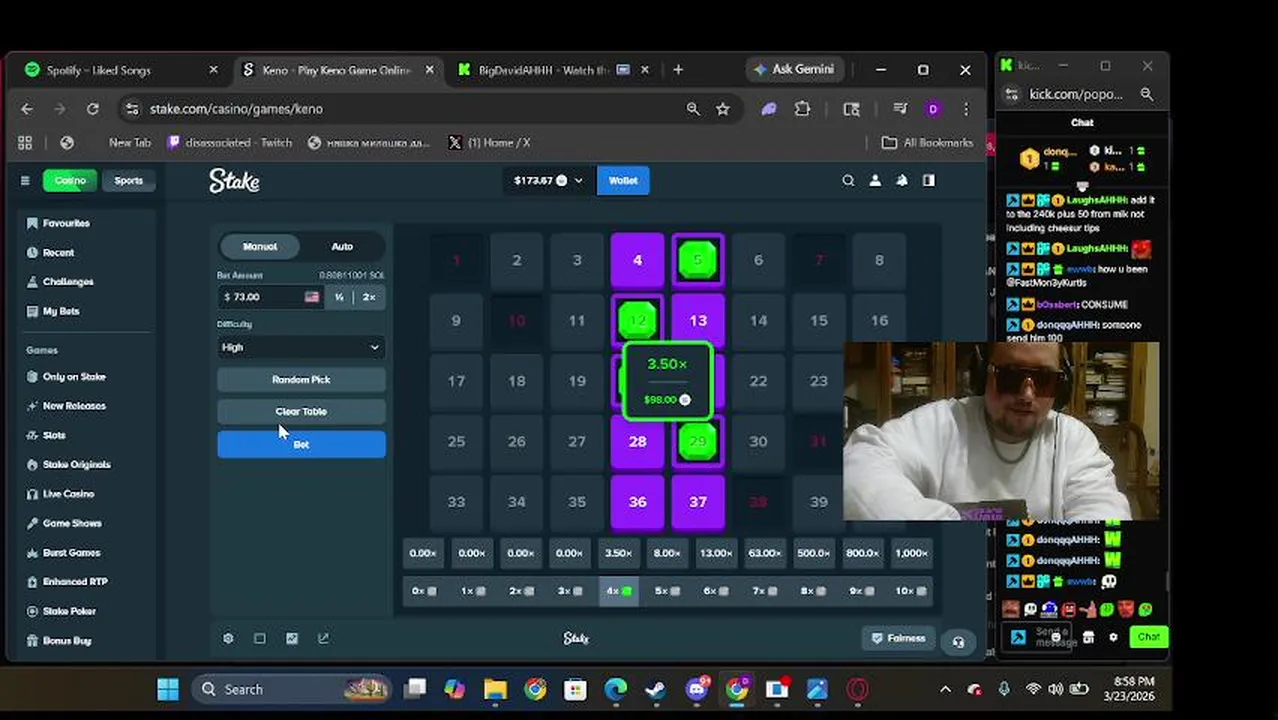Open the Windows Start button
The width and height of the screenshot is (1278, 720).
tap(168, 689)
